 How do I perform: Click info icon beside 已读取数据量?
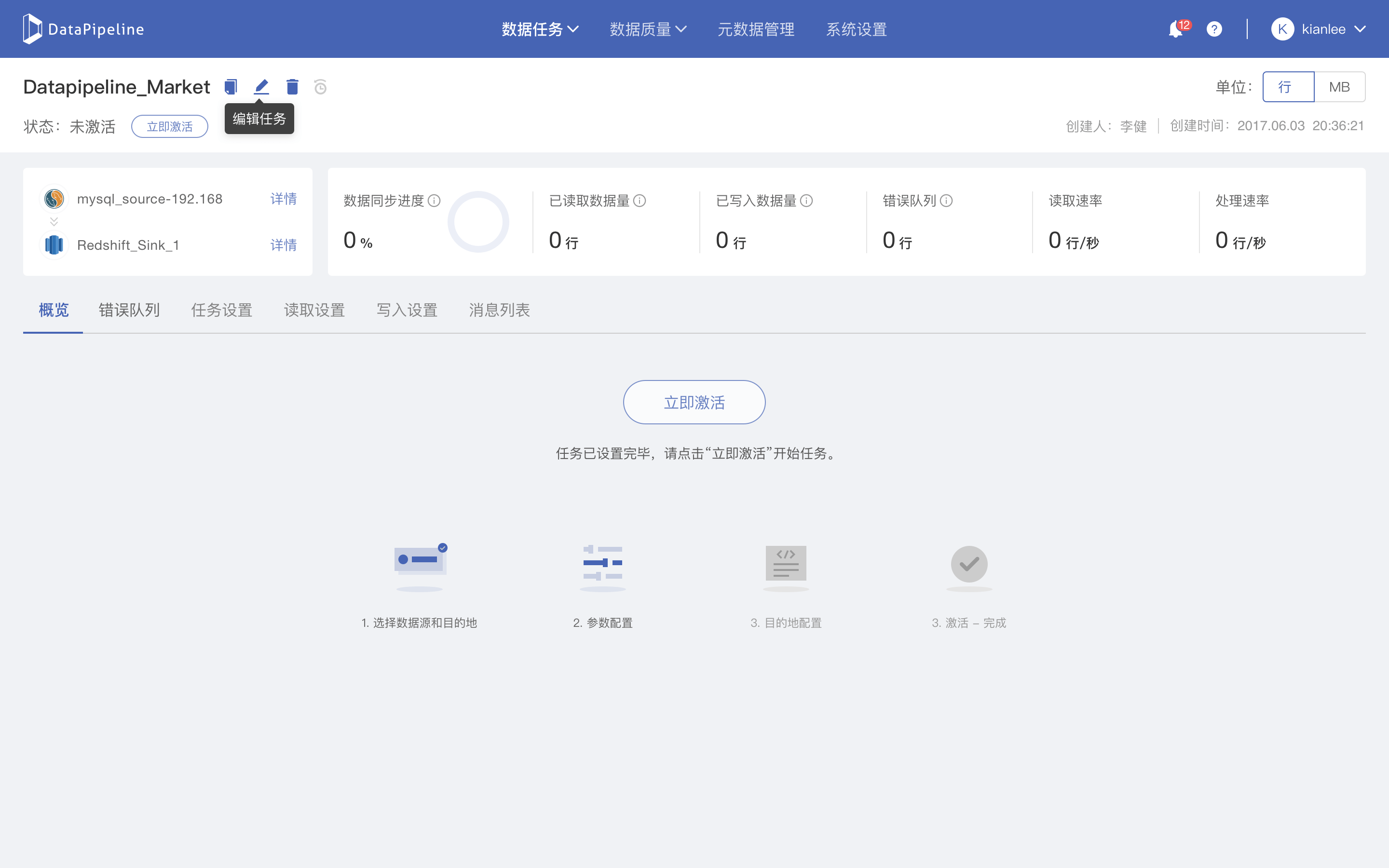pos(640,200)
